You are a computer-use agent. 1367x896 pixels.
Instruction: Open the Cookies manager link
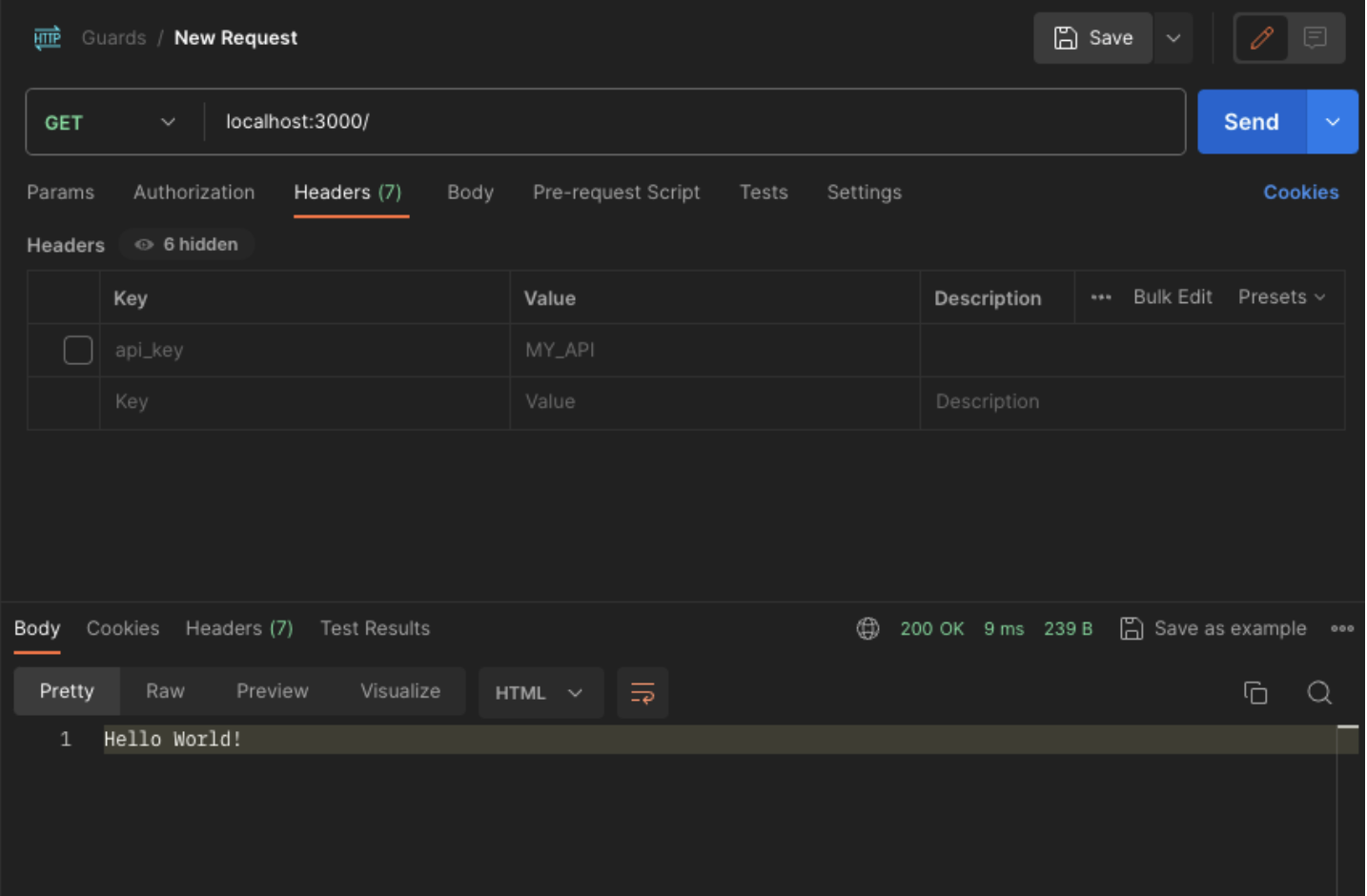click(1301, 192)
